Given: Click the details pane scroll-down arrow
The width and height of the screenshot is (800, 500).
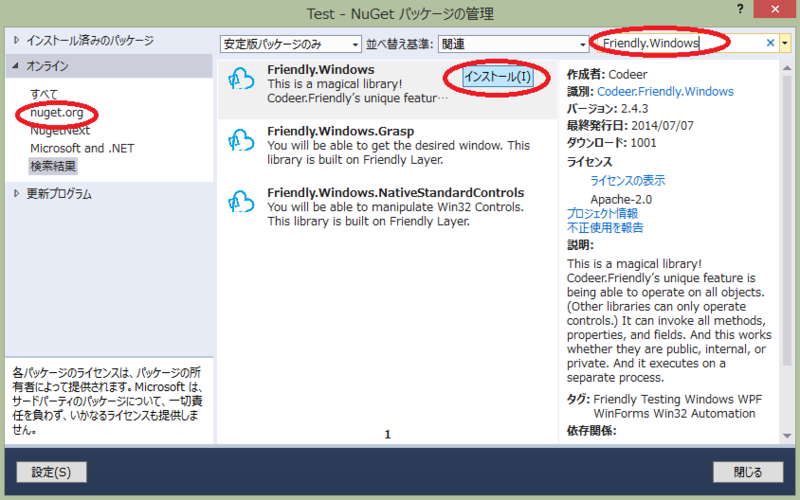Looking at the screenshot, I should (787, 435).
